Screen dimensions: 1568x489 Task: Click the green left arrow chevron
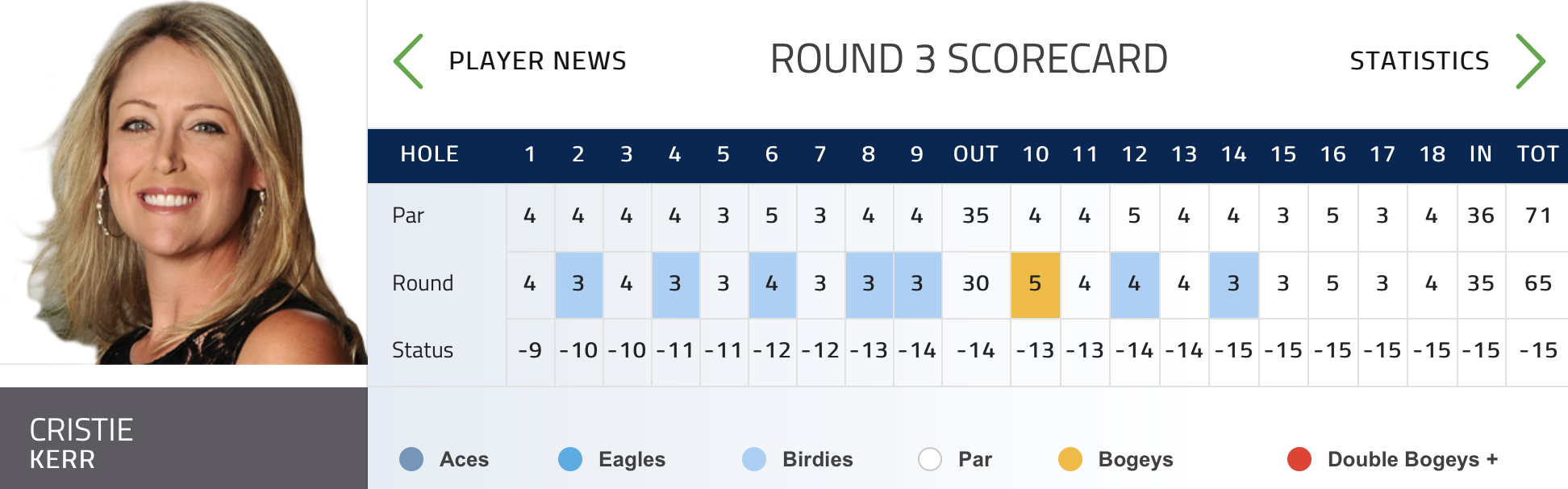click(409, 61)
